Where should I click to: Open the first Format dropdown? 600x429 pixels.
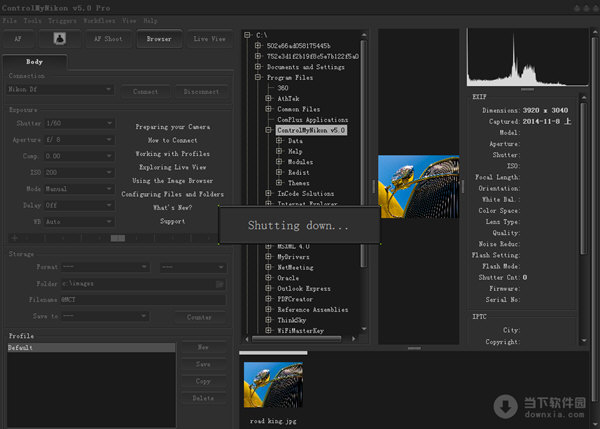click(x=105, y=267)
